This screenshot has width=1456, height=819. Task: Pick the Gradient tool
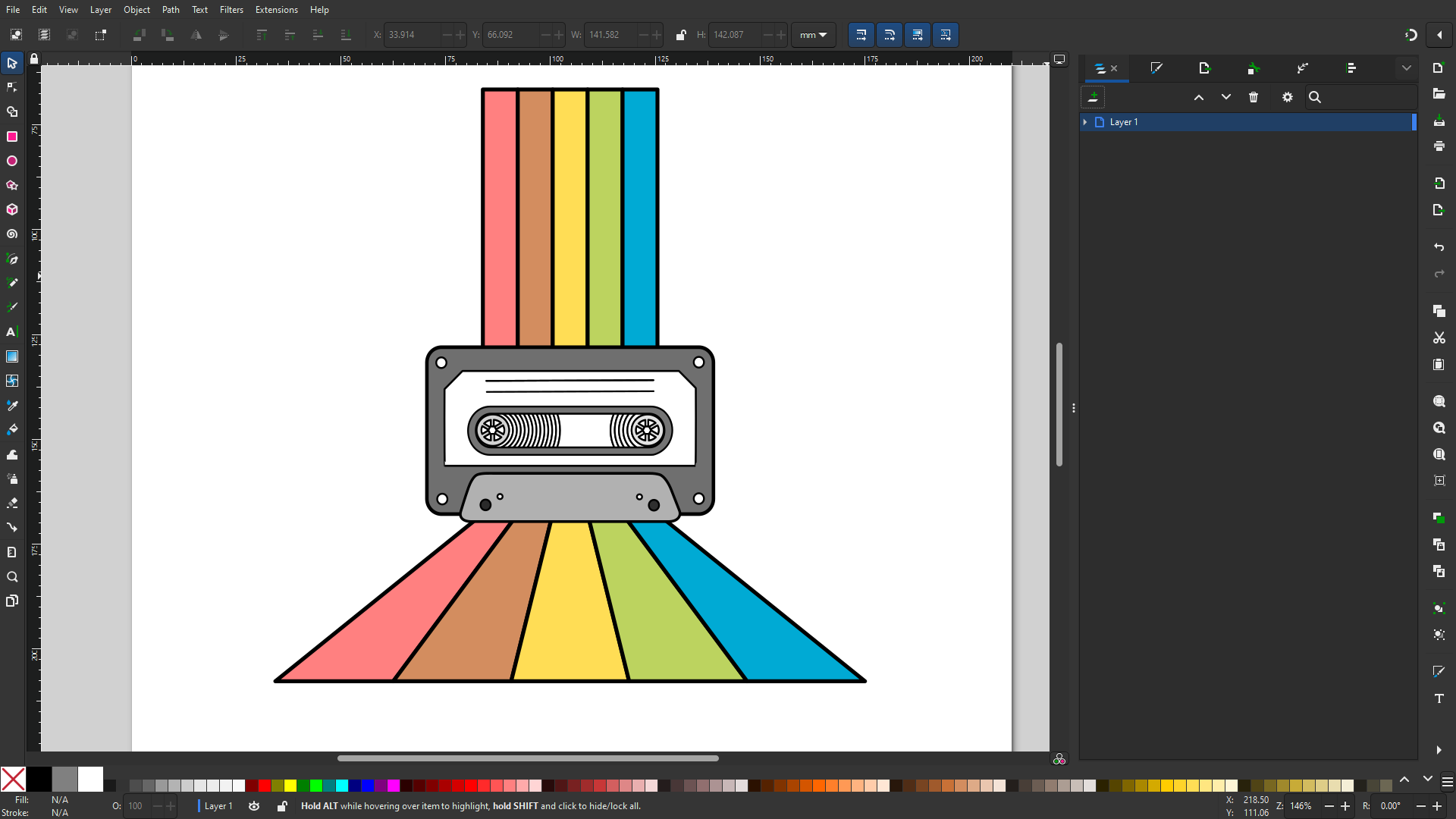12,356
